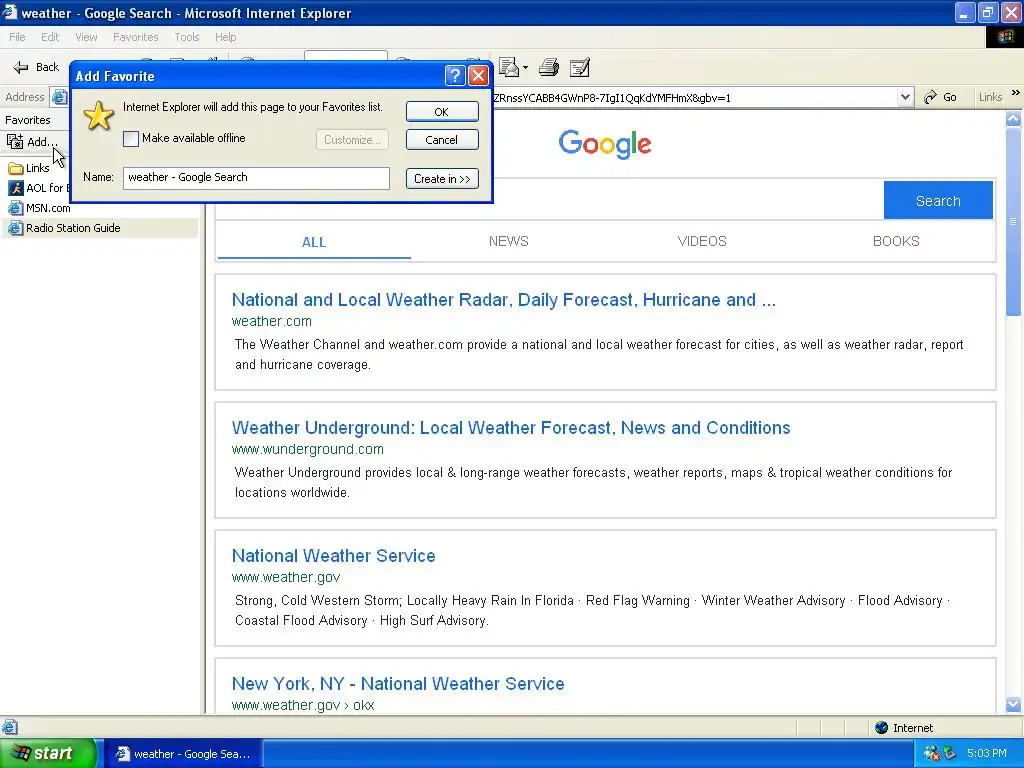Image resolution: width=1024 pixels, height=768 pixels.
Task: Click the Back arrow toolbar button
Action: (x=36, y=67)
